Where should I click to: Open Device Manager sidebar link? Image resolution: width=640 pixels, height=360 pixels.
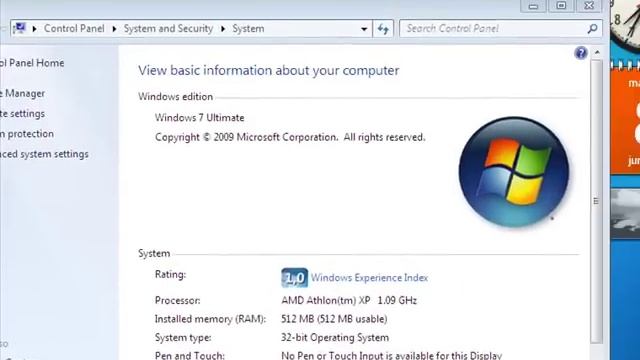pos(22,93)
